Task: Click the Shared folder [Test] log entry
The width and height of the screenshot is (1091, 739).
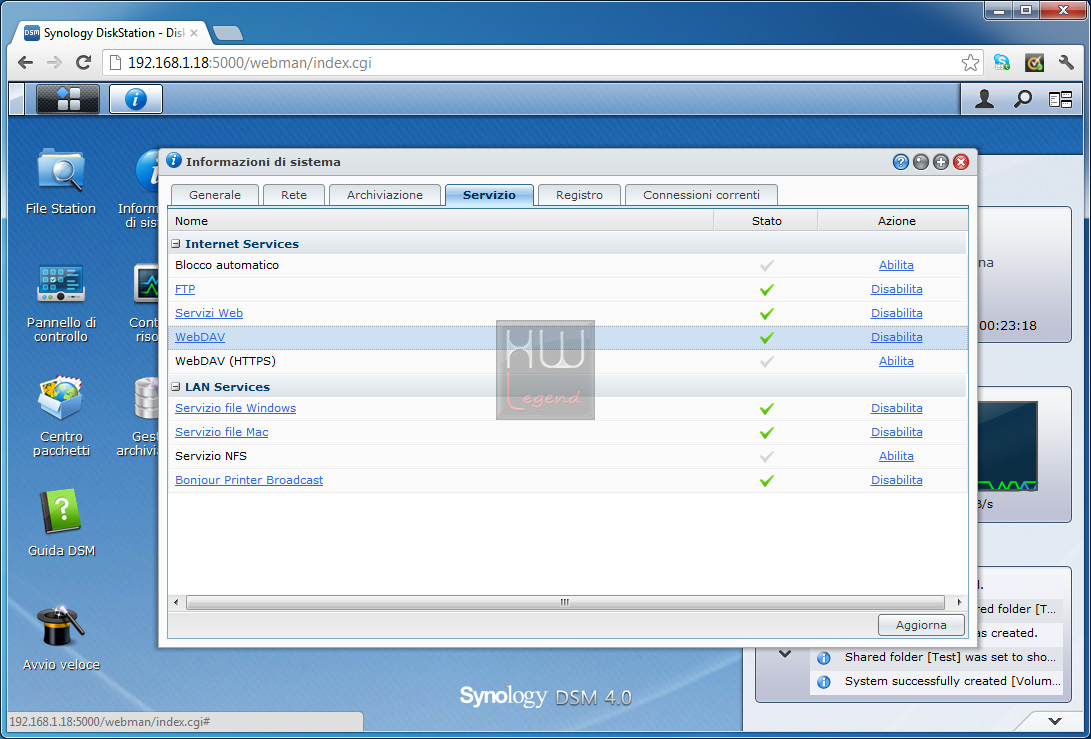Action: [937, 657]
